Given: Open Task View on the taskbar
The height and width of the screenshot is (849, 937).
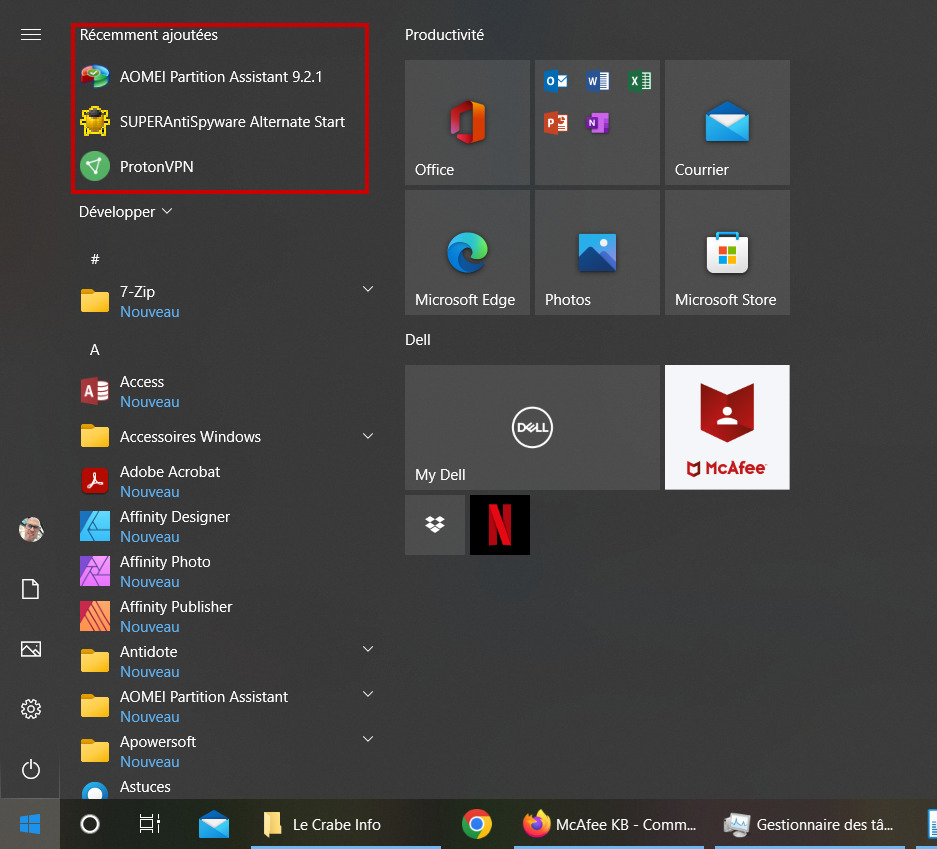Looking at the screenshot, I should tap(149, 824).
